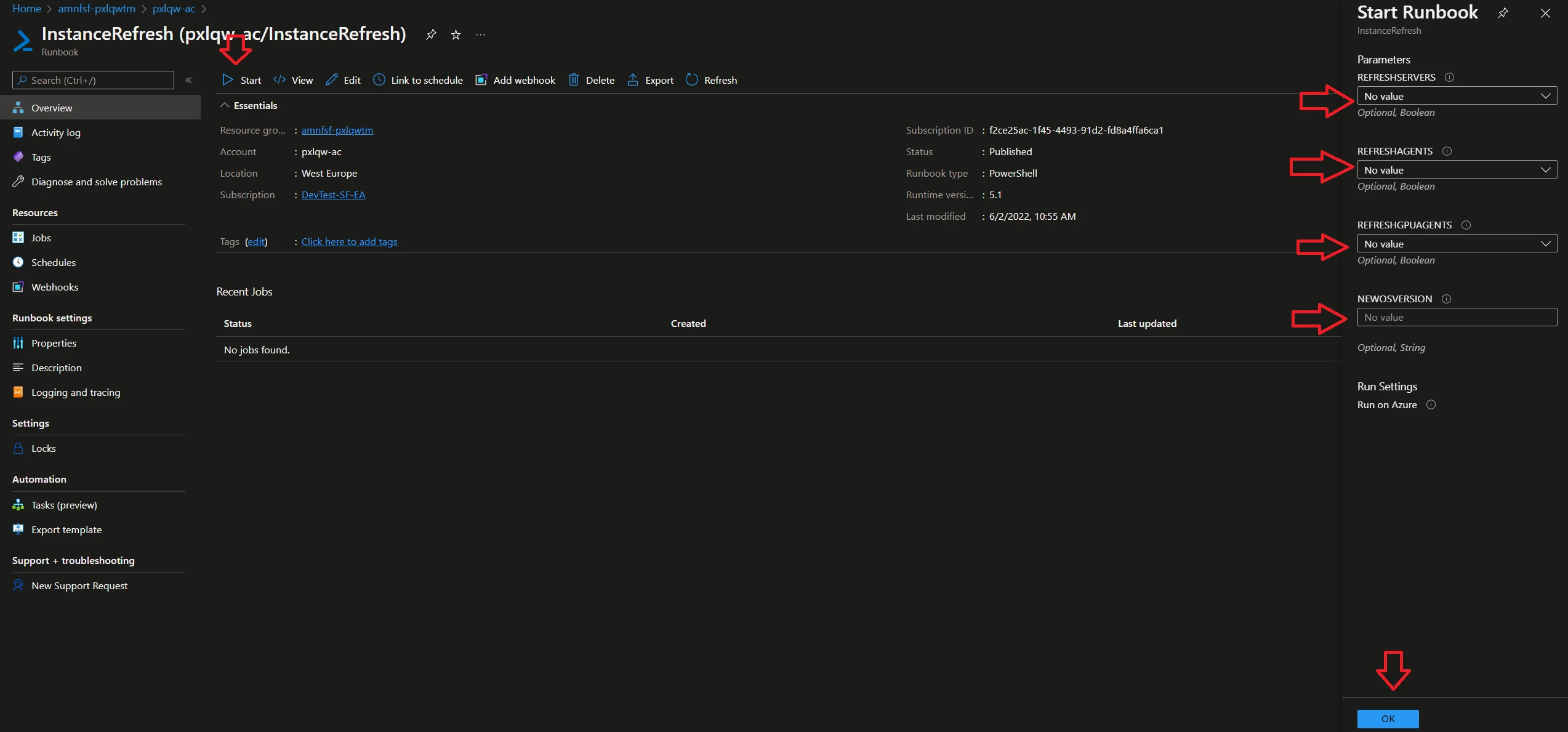
Task: Click the Export upload icon
Action: click(x=633, y=80)
